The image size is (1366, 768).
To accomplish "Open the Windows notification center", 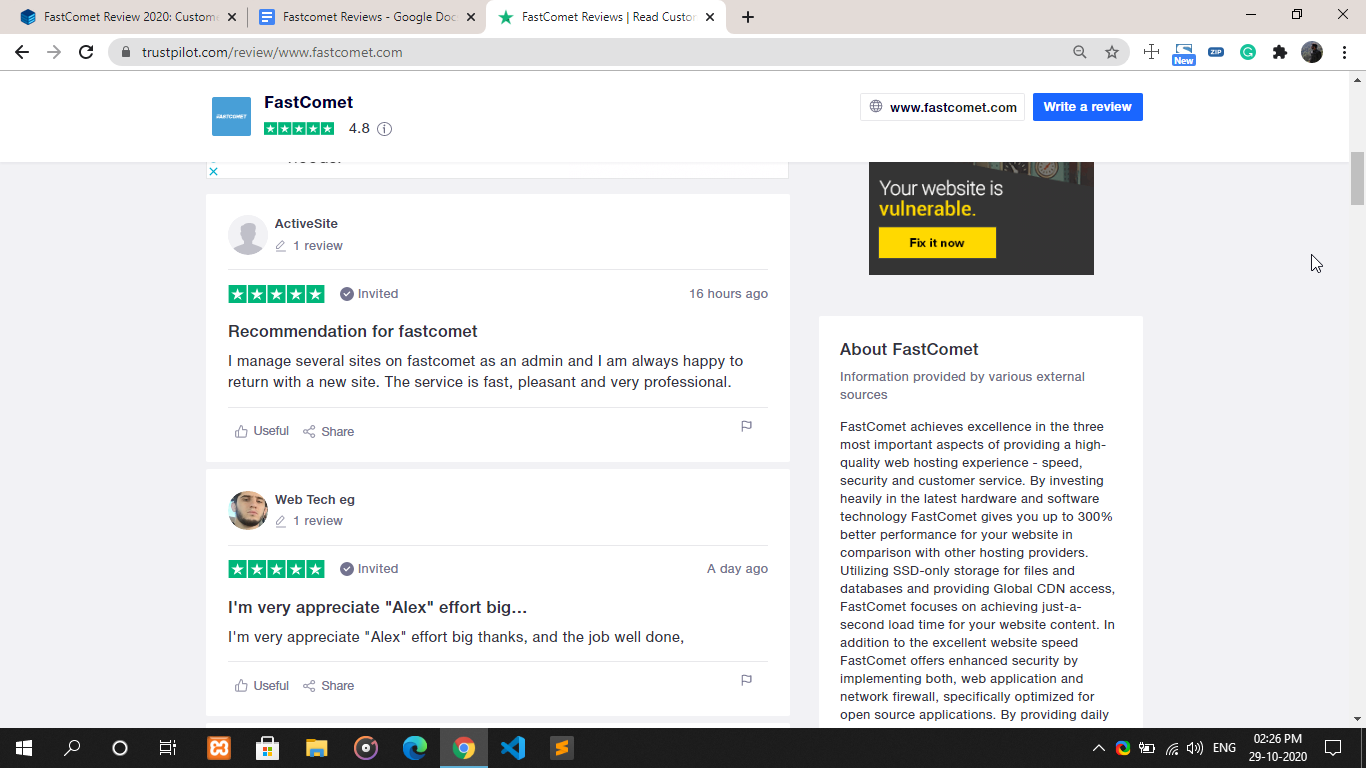I will [1332, 748].
